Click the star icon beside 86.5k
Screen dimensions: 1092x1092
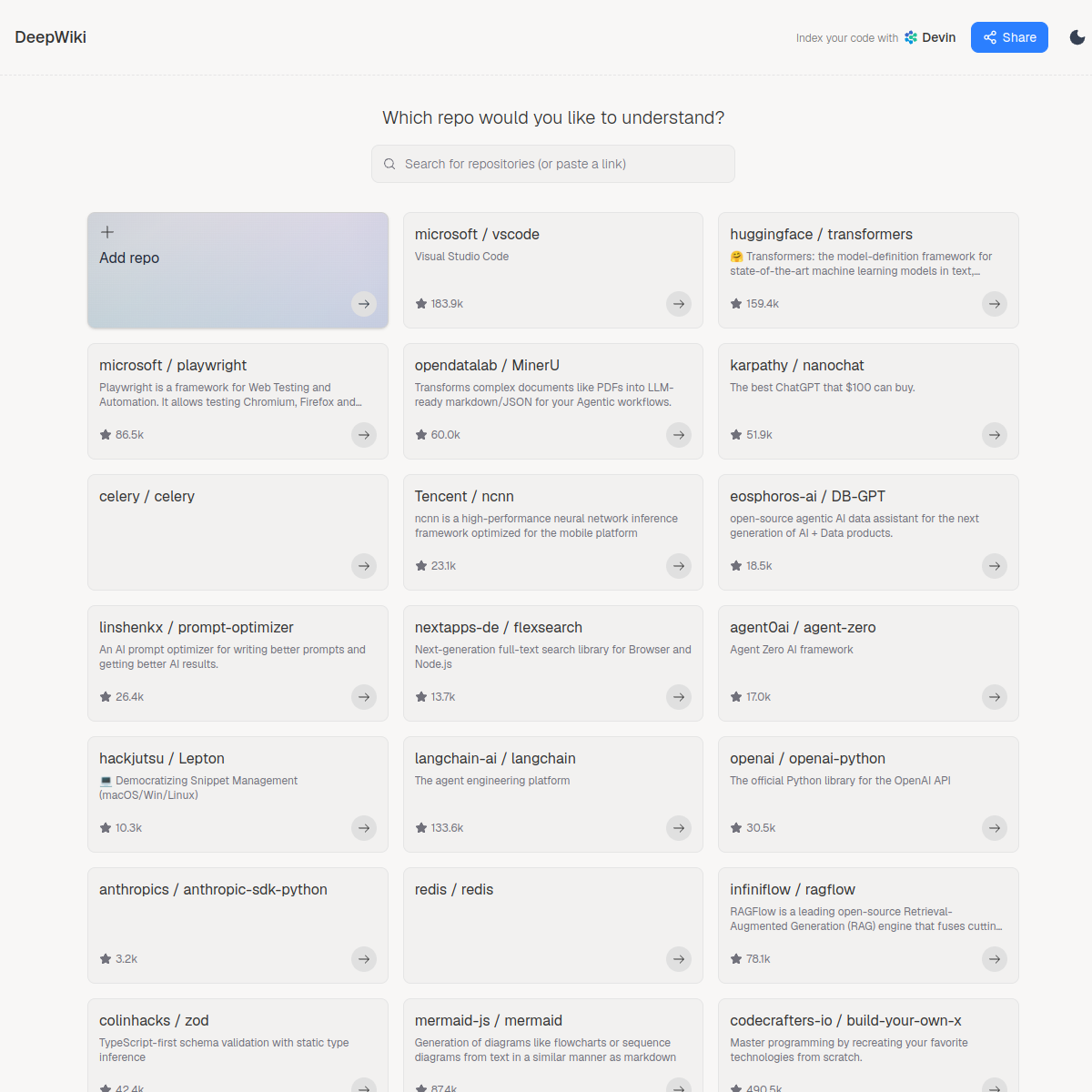point(106,435)
